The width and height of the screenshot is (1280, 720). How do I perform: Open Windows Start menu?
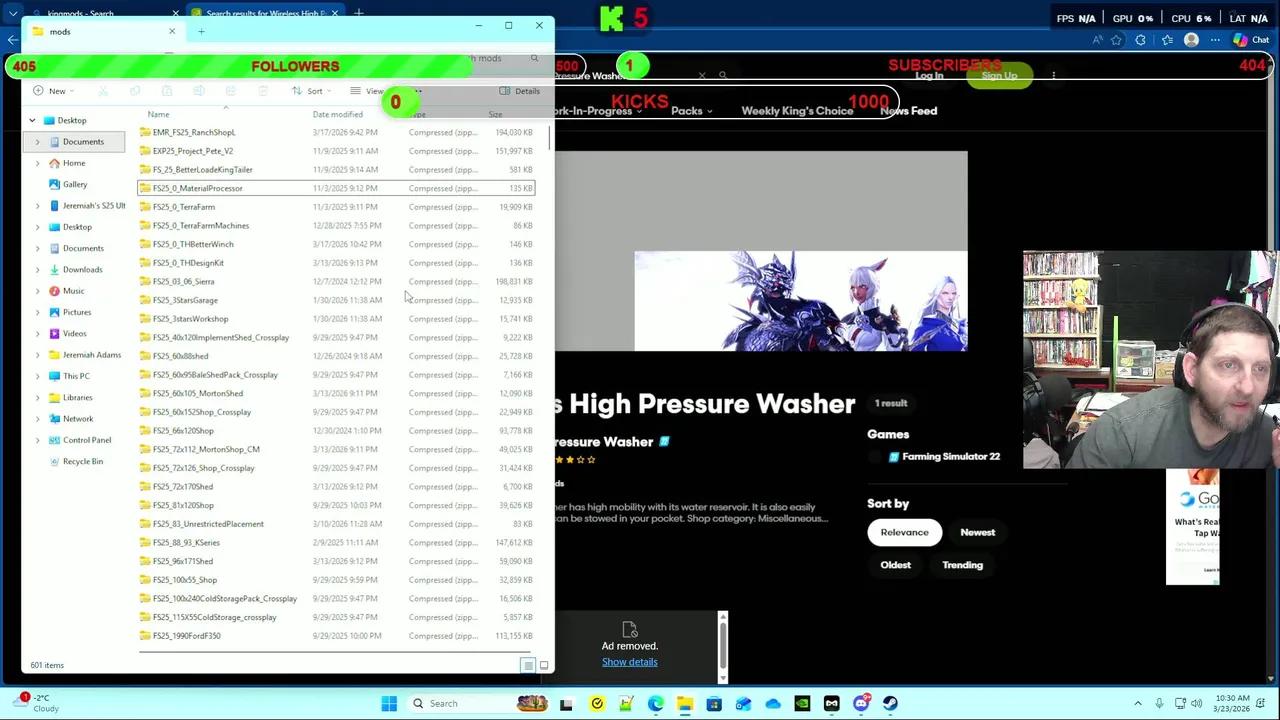pyautogui.click(x=389, y=703)
